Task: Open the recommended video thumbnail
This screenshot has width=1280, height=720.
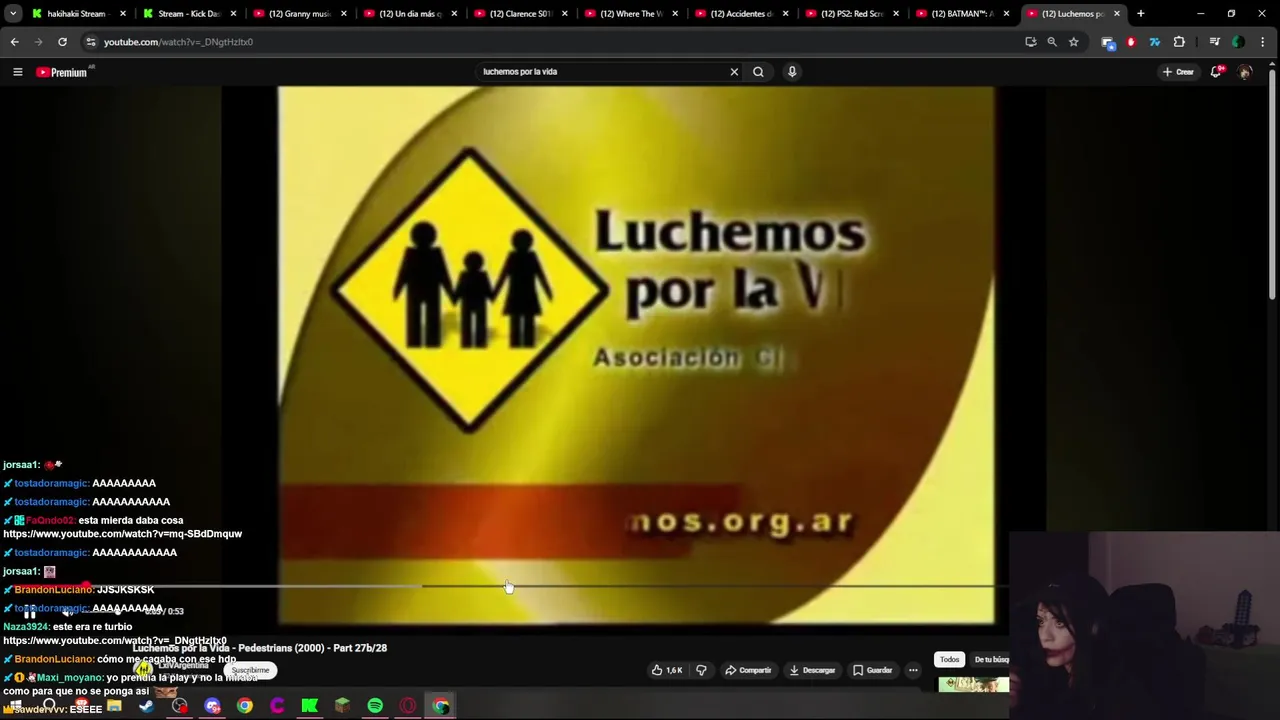Action: [973, 685]
